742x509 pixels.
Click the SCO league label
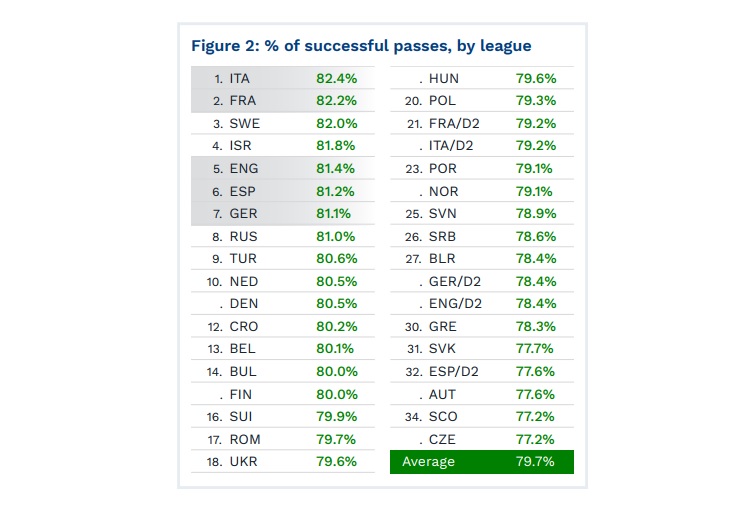click(x=443, y=415)
